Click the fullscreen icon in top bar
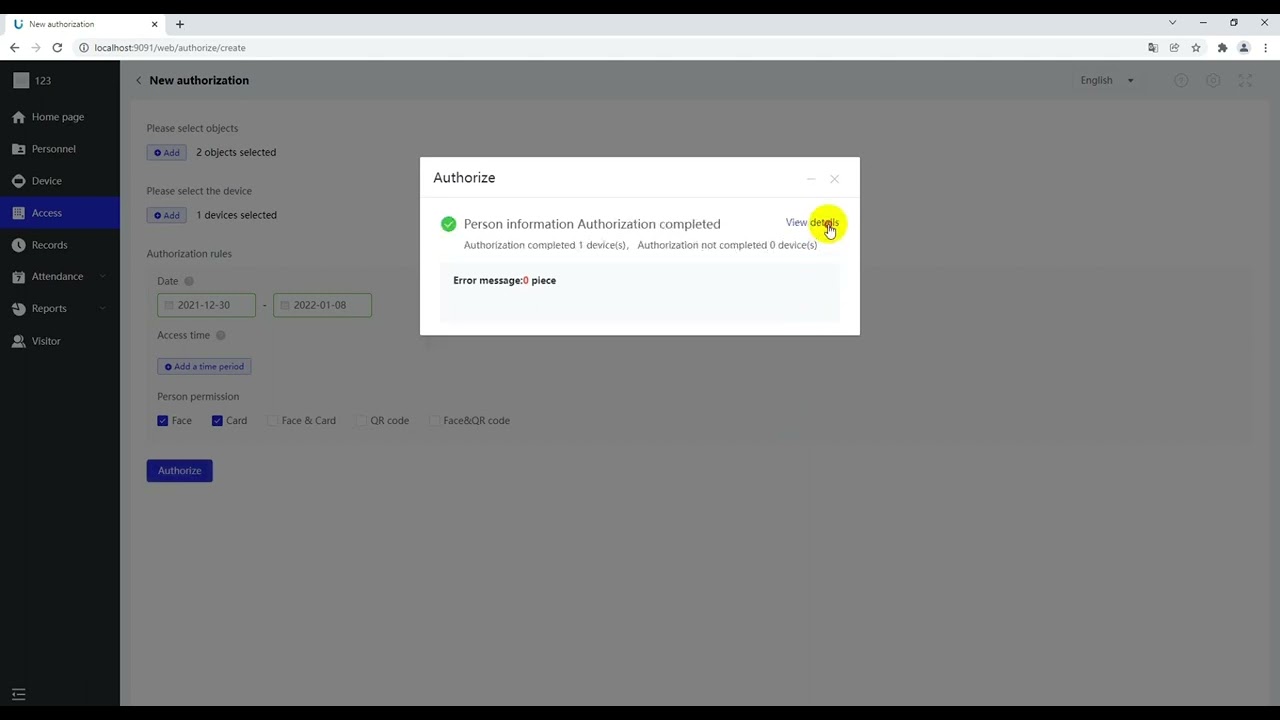The image size is (1280, 720). [1245, 80]
